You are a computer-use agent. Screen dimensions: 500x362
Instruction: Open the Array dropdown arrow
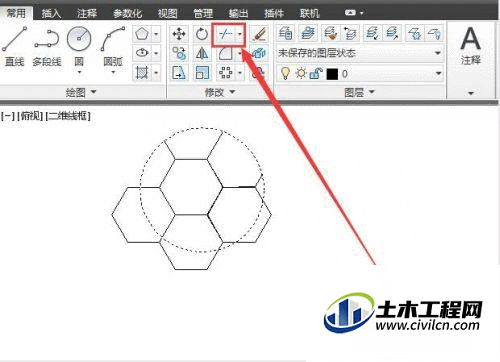coord(240,73)
